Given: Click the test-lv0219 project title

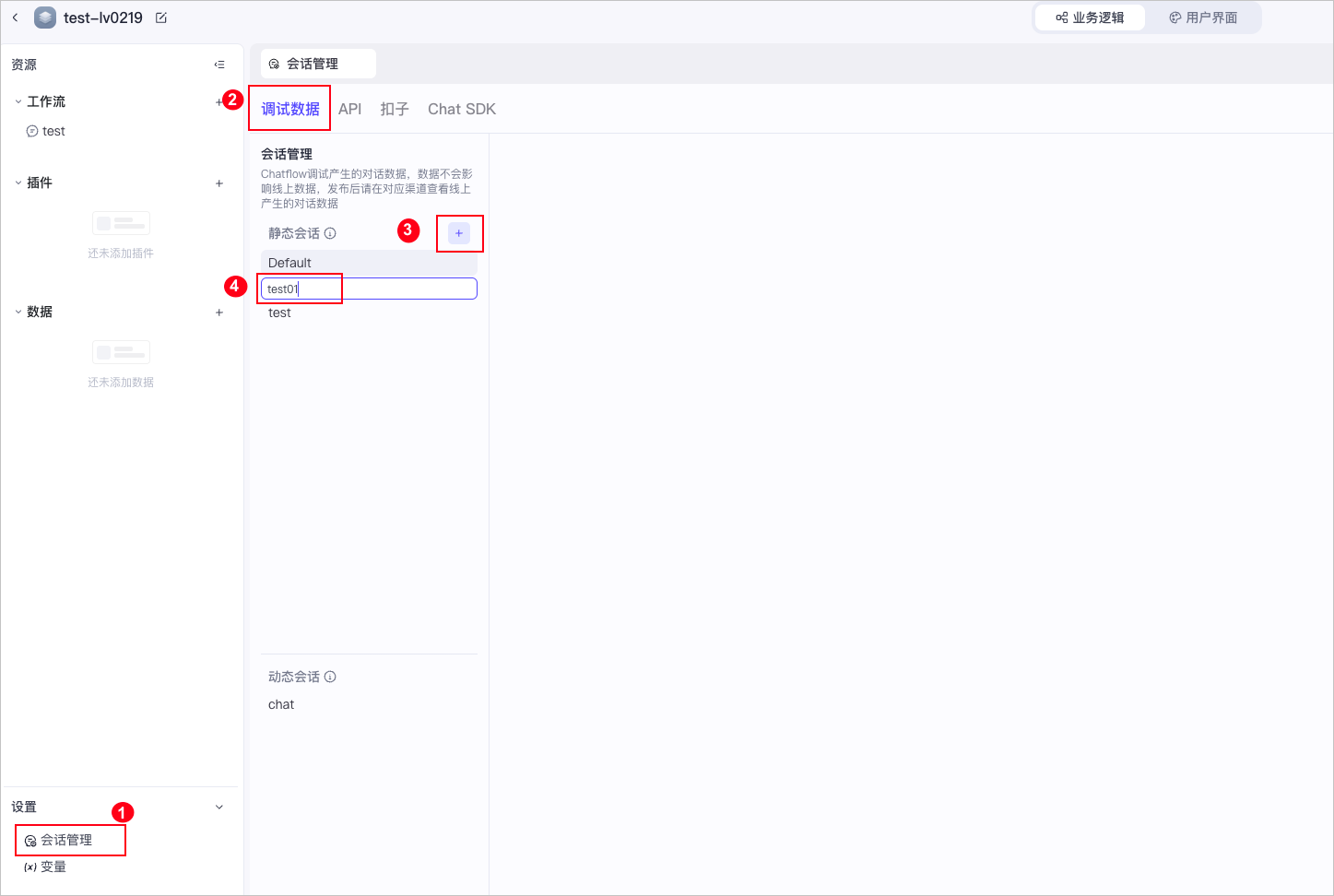Looking at the screenshot, I should (x=103, y=18).
